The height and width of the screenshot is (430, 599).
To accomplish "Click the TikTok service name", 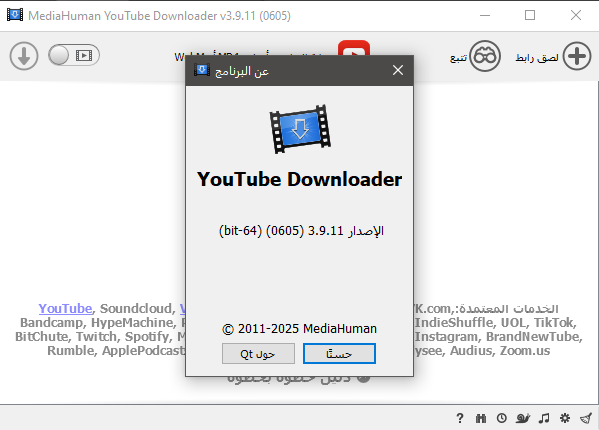I will click(x=554, y=322).
